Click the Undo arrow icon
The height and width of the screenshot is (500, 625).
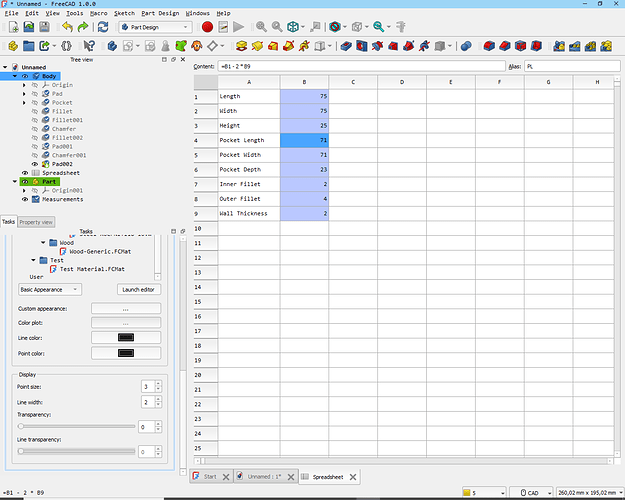click(x=67, y=27)
